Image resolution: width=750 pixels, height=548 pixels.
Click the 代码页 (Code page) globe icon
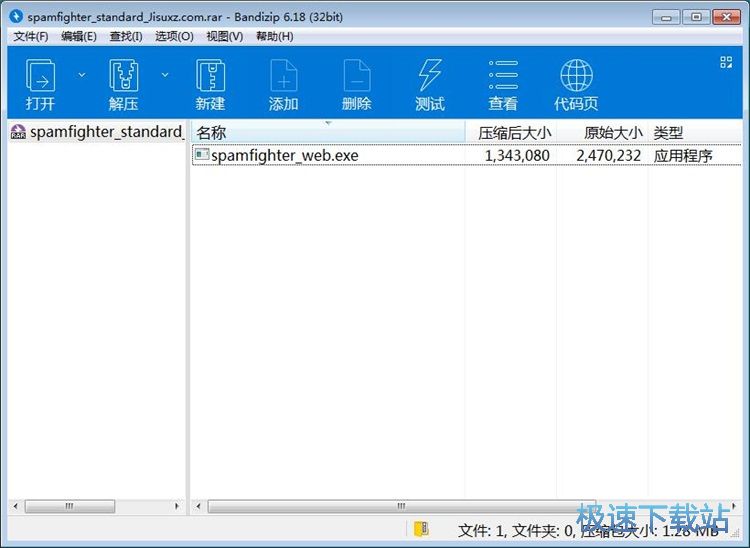pyautogui.click(x=576, y=84)
